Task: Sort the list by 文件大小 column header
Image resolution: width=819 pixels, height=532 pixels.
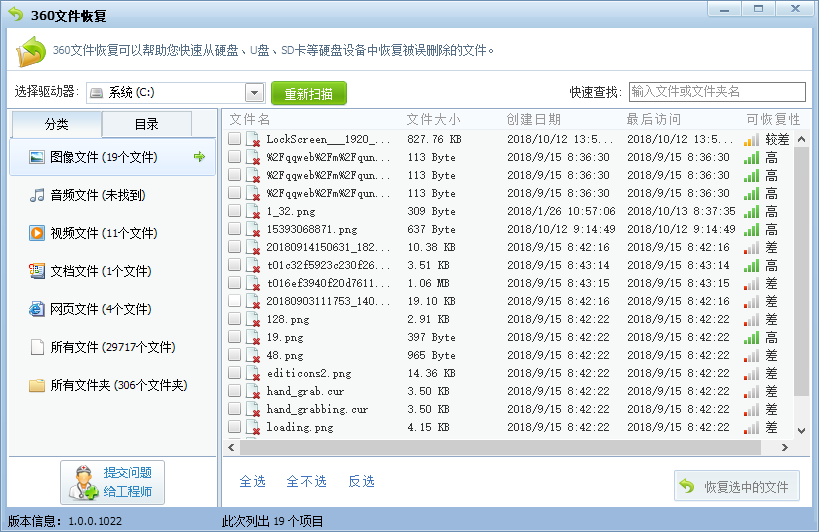Action: (x=433, y=119)
